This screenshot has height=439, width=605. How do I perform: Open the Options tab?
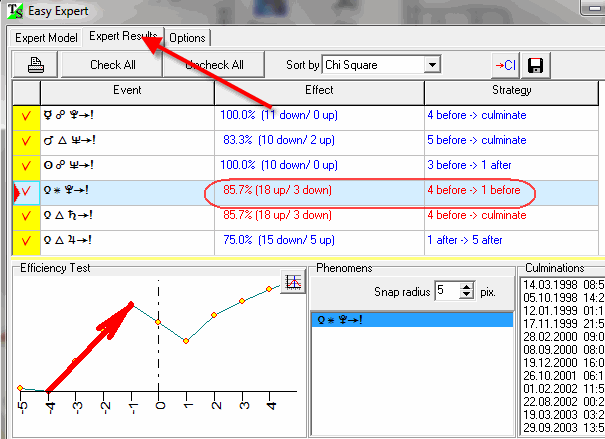click(187, 38)
